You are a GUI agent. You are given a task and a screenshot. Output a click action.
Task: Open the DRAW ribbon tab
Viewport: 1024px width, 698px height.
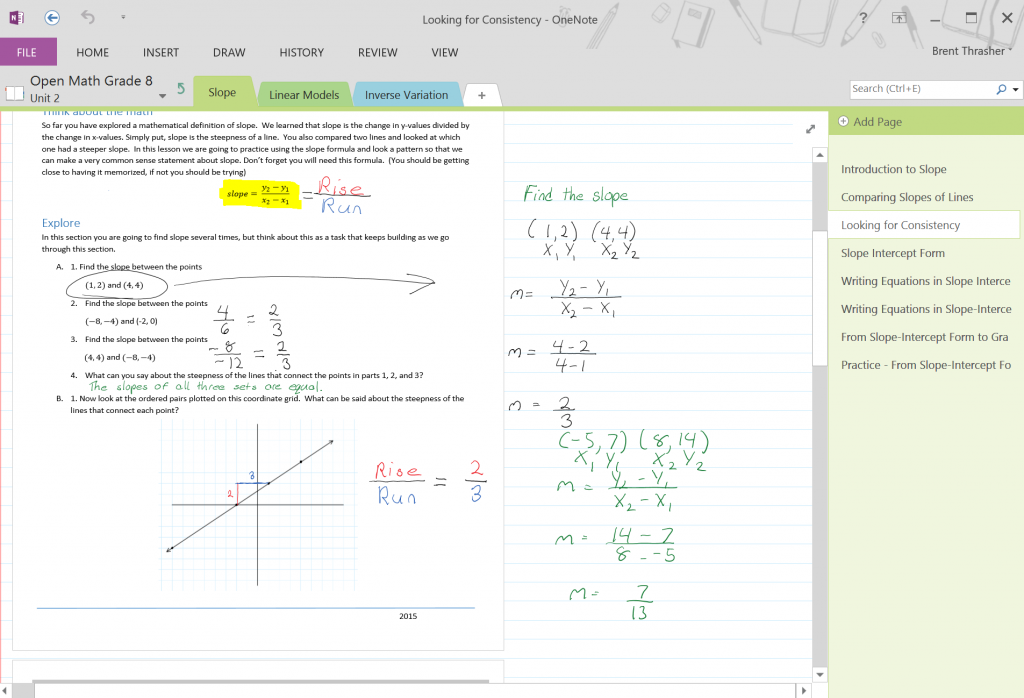tap(229, 52)
